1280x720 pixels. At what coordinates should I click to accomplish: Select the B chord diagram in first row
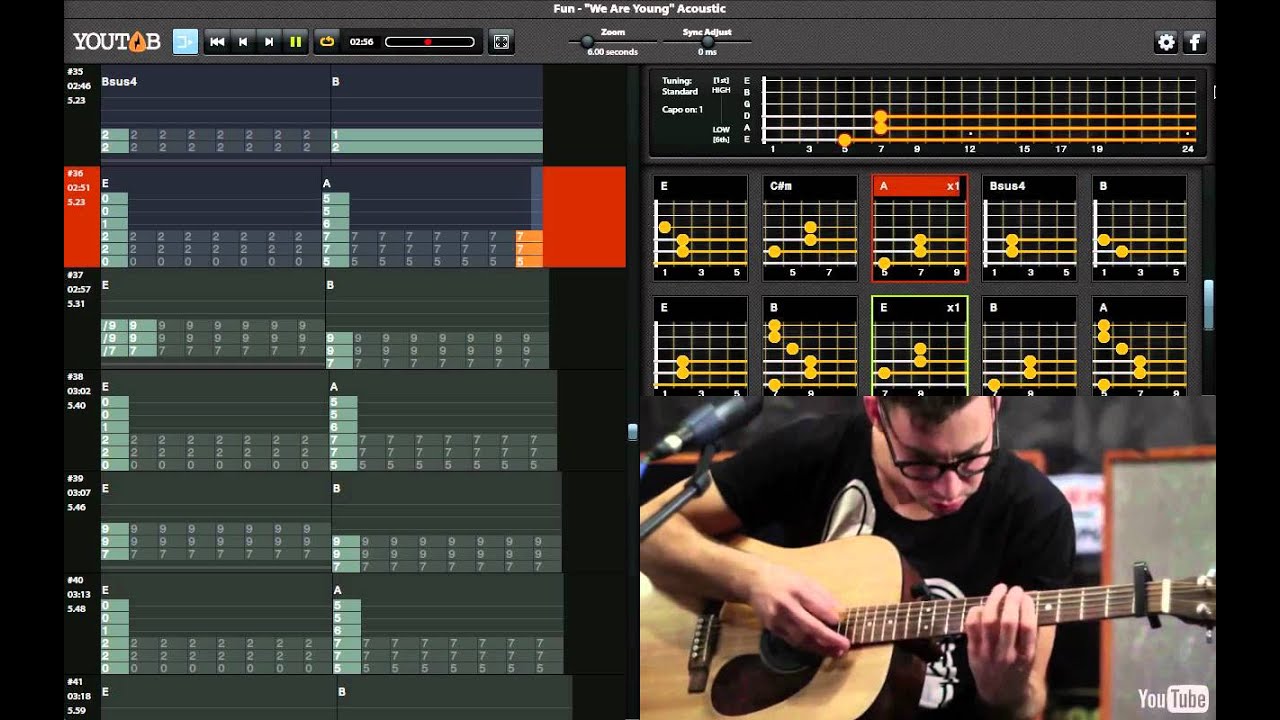coord(1139,229)
